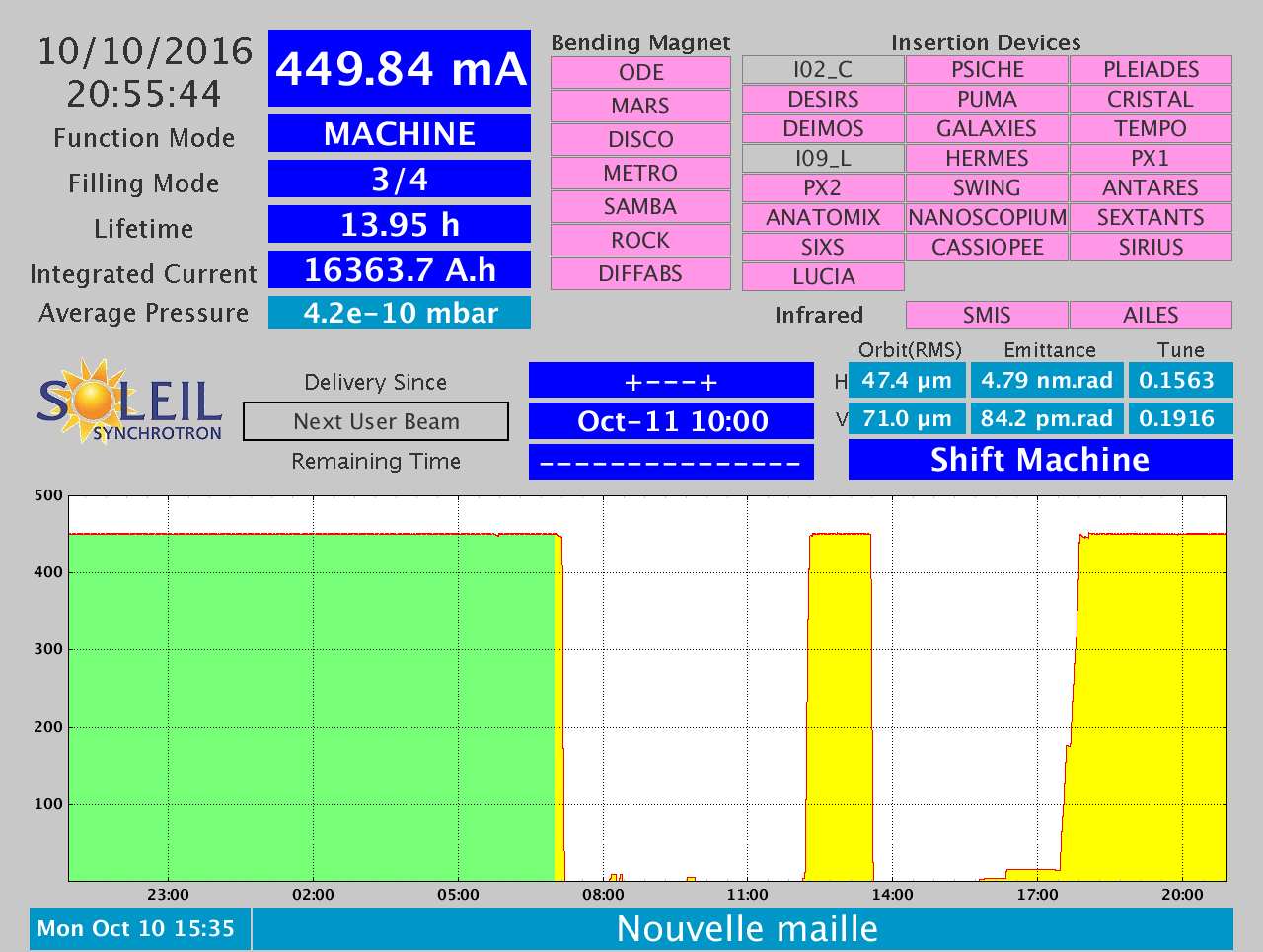1263x952 pixels.
Task: Select the SAMBA beamline box
Action: click(x=640, y=207)
